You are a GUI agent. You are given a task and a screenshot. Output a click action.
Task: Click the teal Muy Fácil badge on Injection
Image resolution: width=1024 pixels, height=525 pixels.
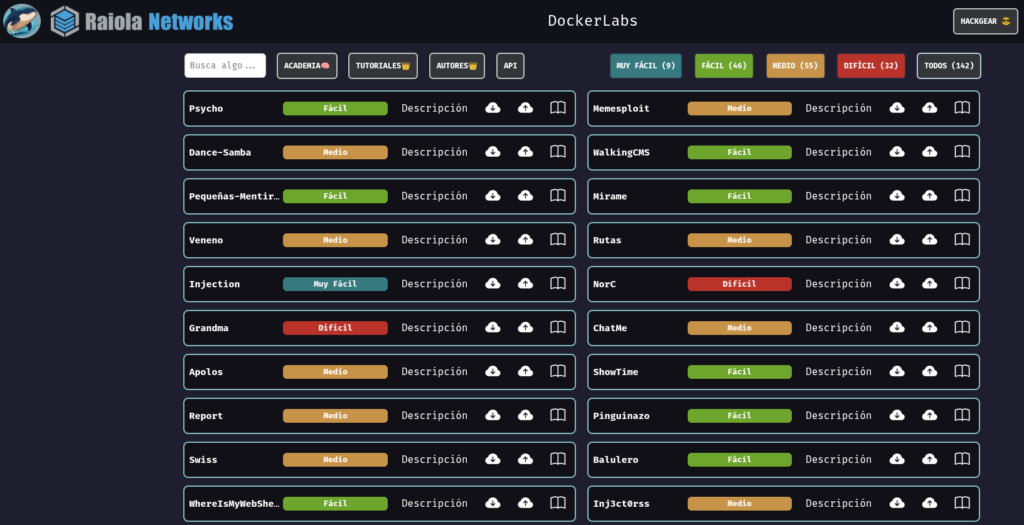[335, 284]
